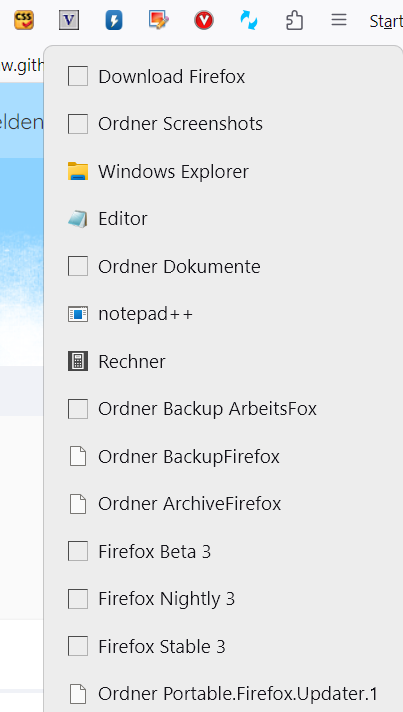This screenshot has height=712, width=403.
Task: Click the screenshot pencil toolbar icon
Action: (x=159, y=20)
